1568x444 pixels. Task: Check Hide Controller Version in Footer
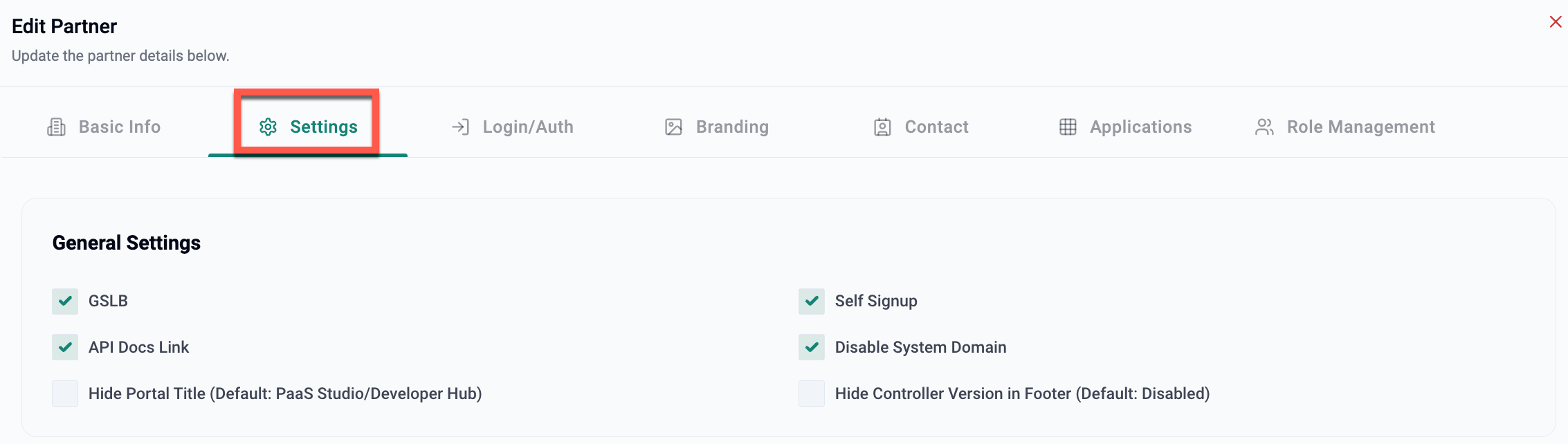(x=812, y=394)
